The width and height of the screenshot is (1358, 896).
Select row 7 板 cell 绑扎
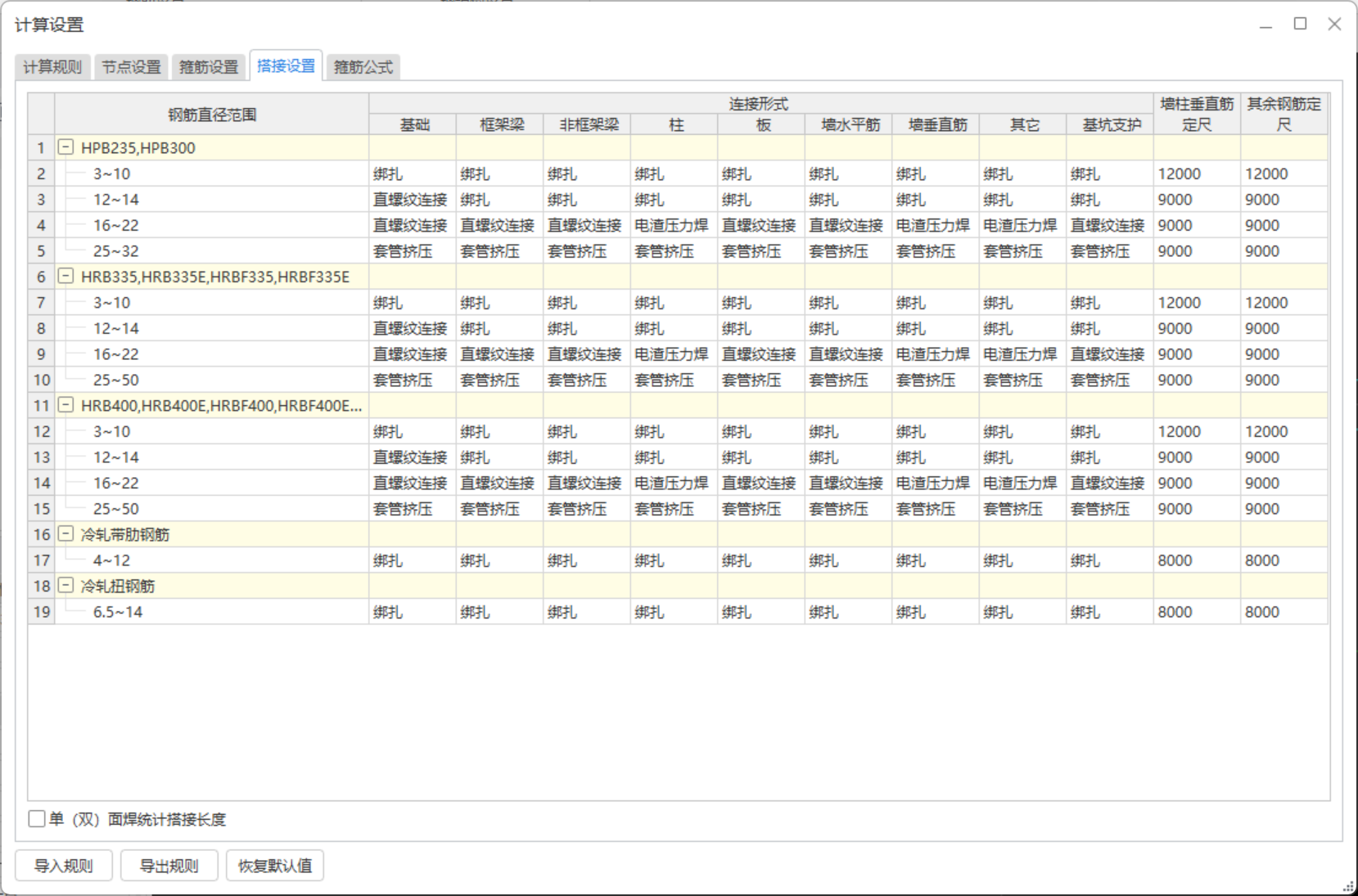tap(761, 303)
